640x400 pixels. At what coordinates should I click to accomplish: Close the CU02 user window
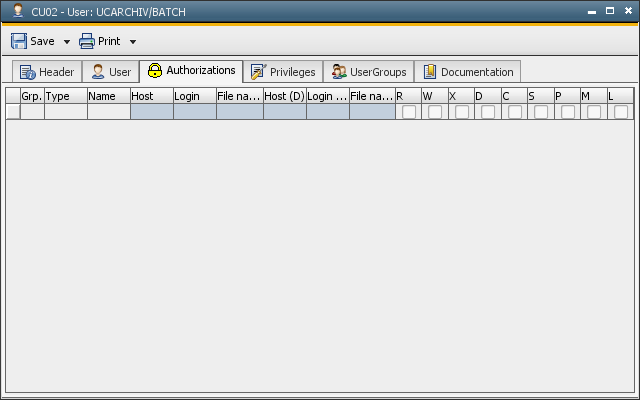pos(628,11)
